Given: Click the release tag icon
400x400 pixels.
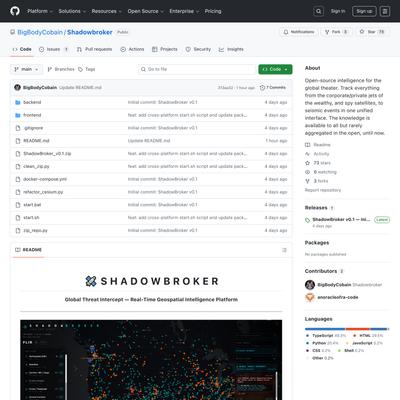Looking at the screenshot, I should point(307,220).
